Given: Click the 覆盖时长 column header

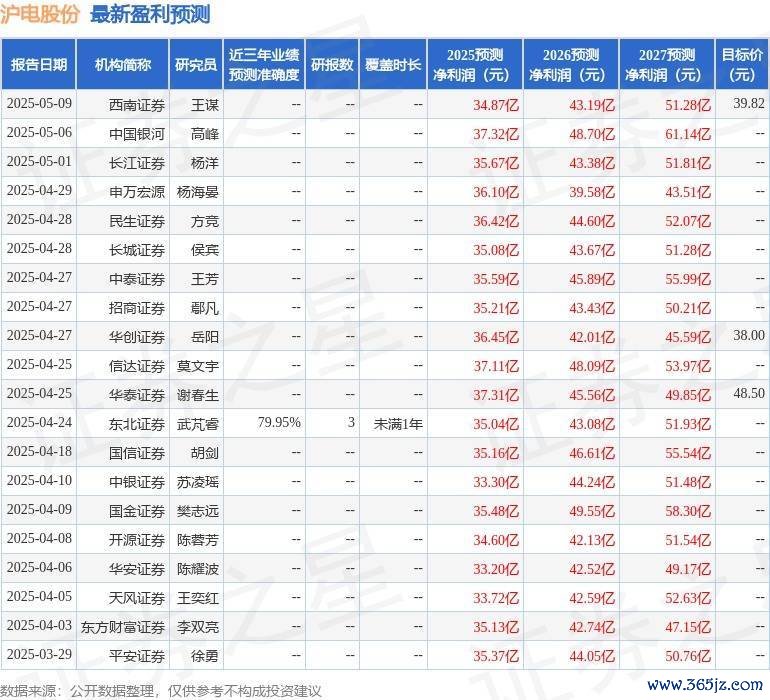Looking at the screenshot, I should pyautogui.click(x=393, y=64).
